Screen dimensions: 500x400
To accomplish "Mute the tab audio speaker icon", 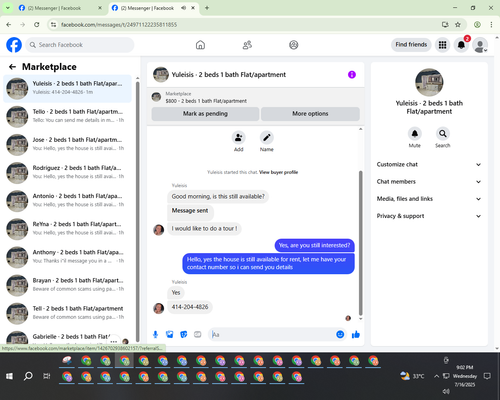I will 184,8.
